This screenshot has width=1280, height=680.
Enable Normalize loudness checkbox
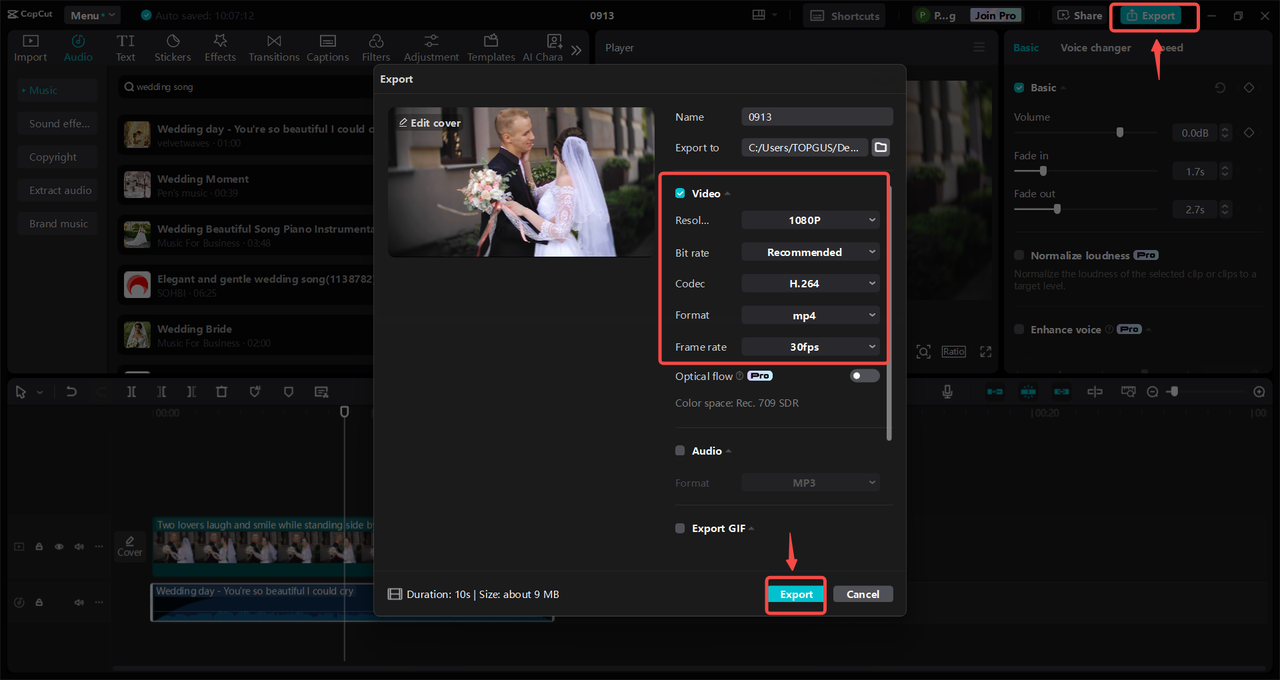point(1019,256)
